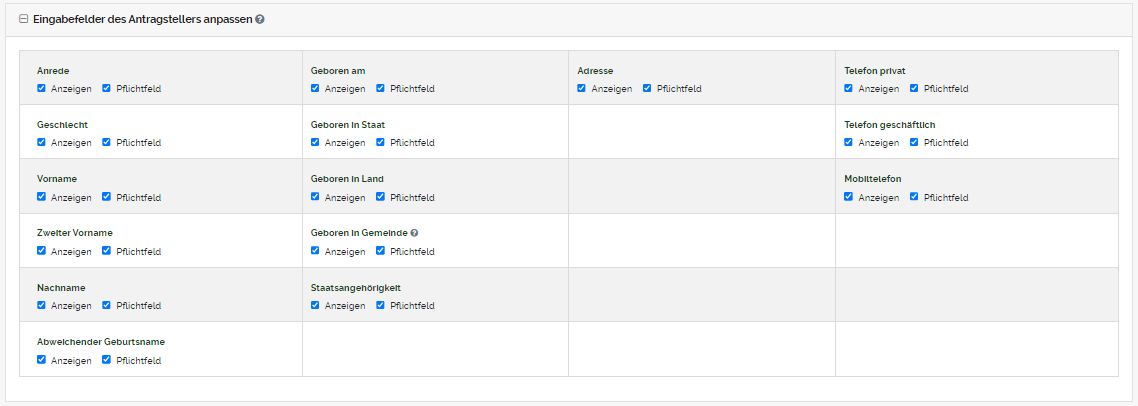Collapse the Eingabefelder des Antragstellers section
The height and width of the screenshot is (406, 1138).
coord(24,19)
